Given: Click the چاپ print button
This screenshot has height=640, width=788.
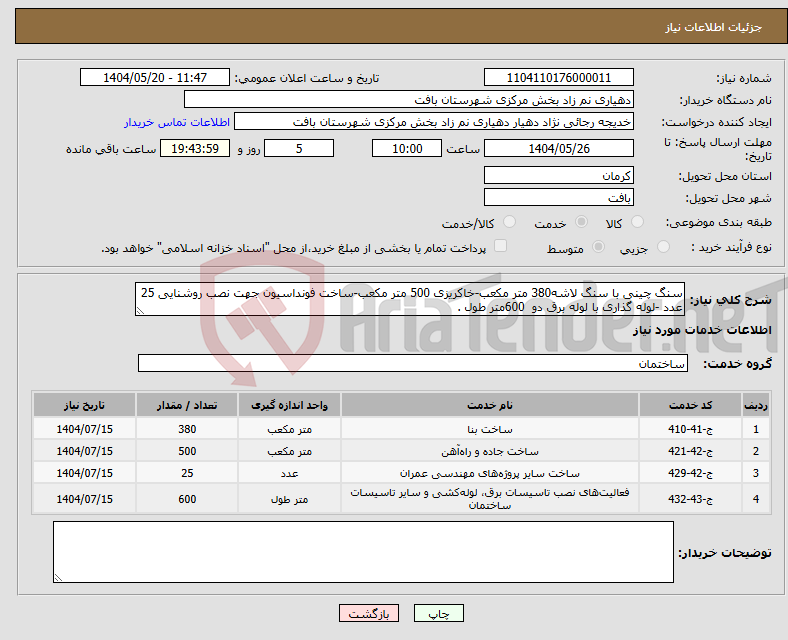Looking at the screenshot, I should (439, 613).
